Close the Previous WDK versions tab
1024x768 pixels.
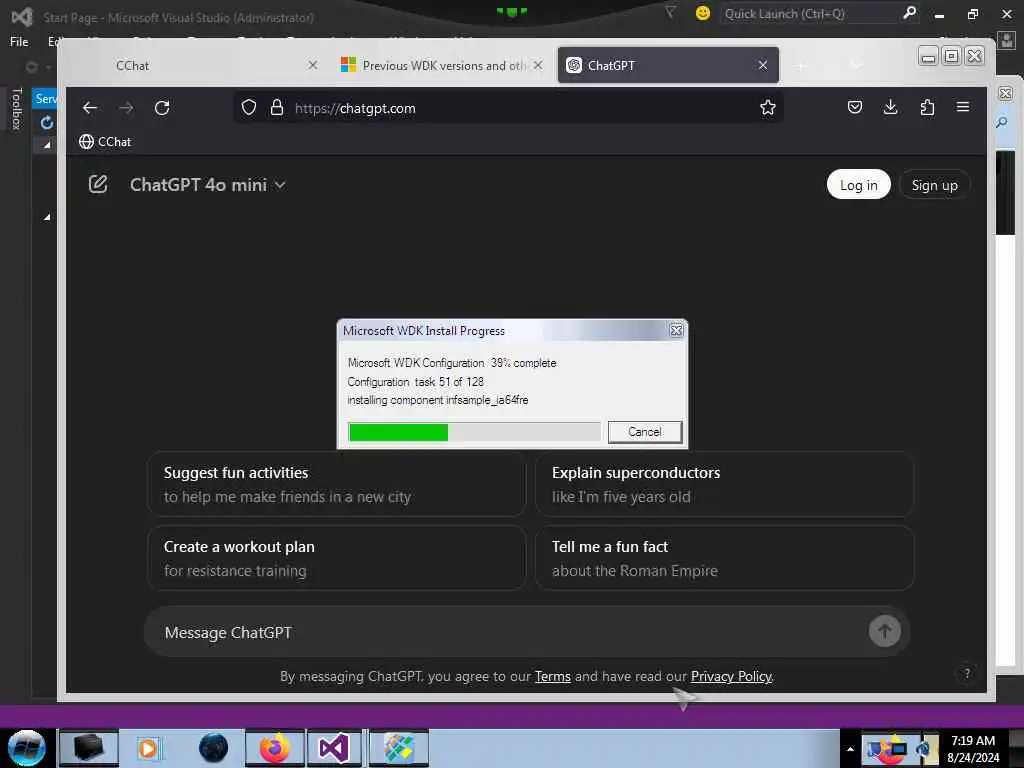coord(537,65)
